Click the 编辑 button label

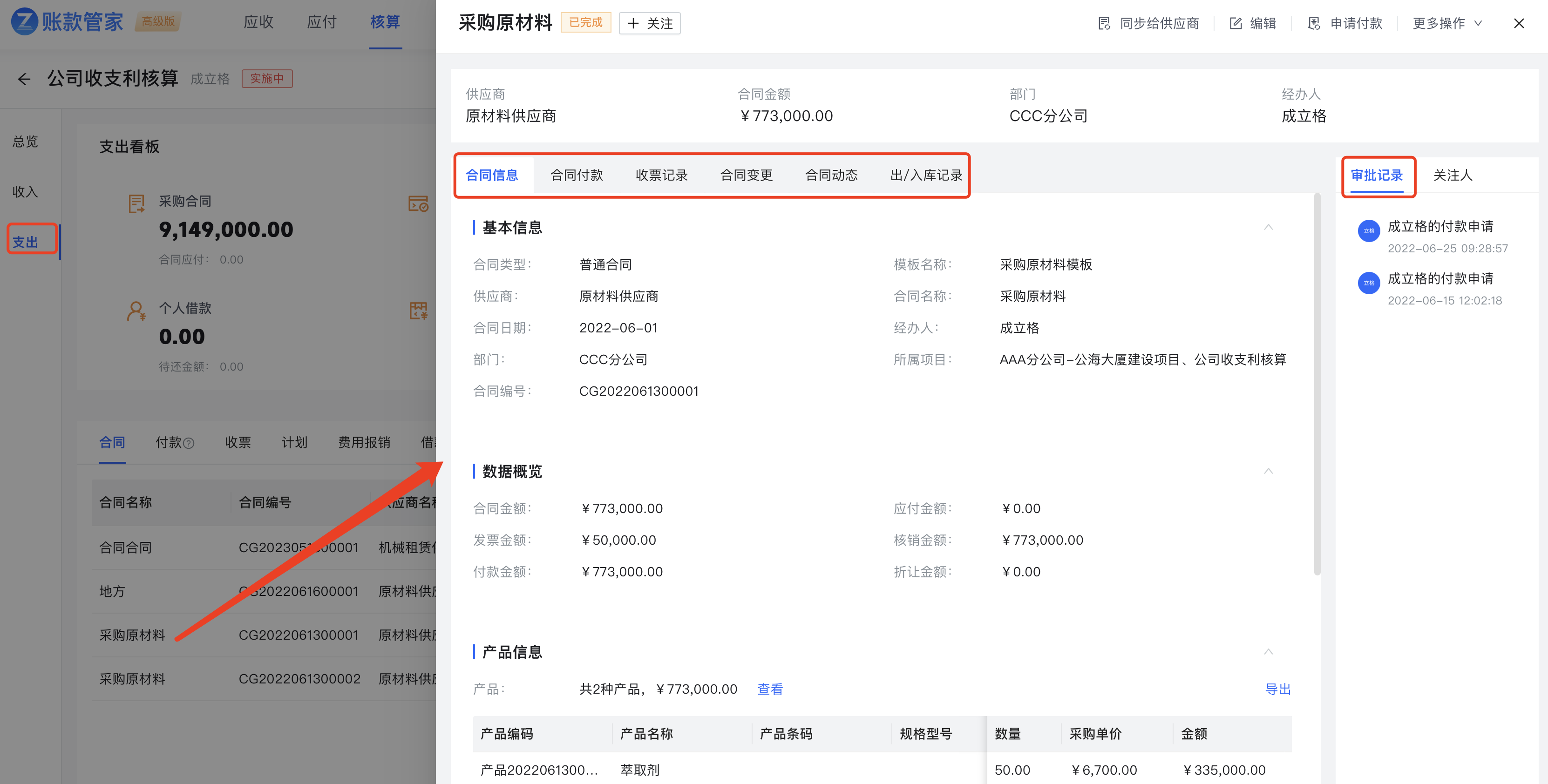[1263, 23]
